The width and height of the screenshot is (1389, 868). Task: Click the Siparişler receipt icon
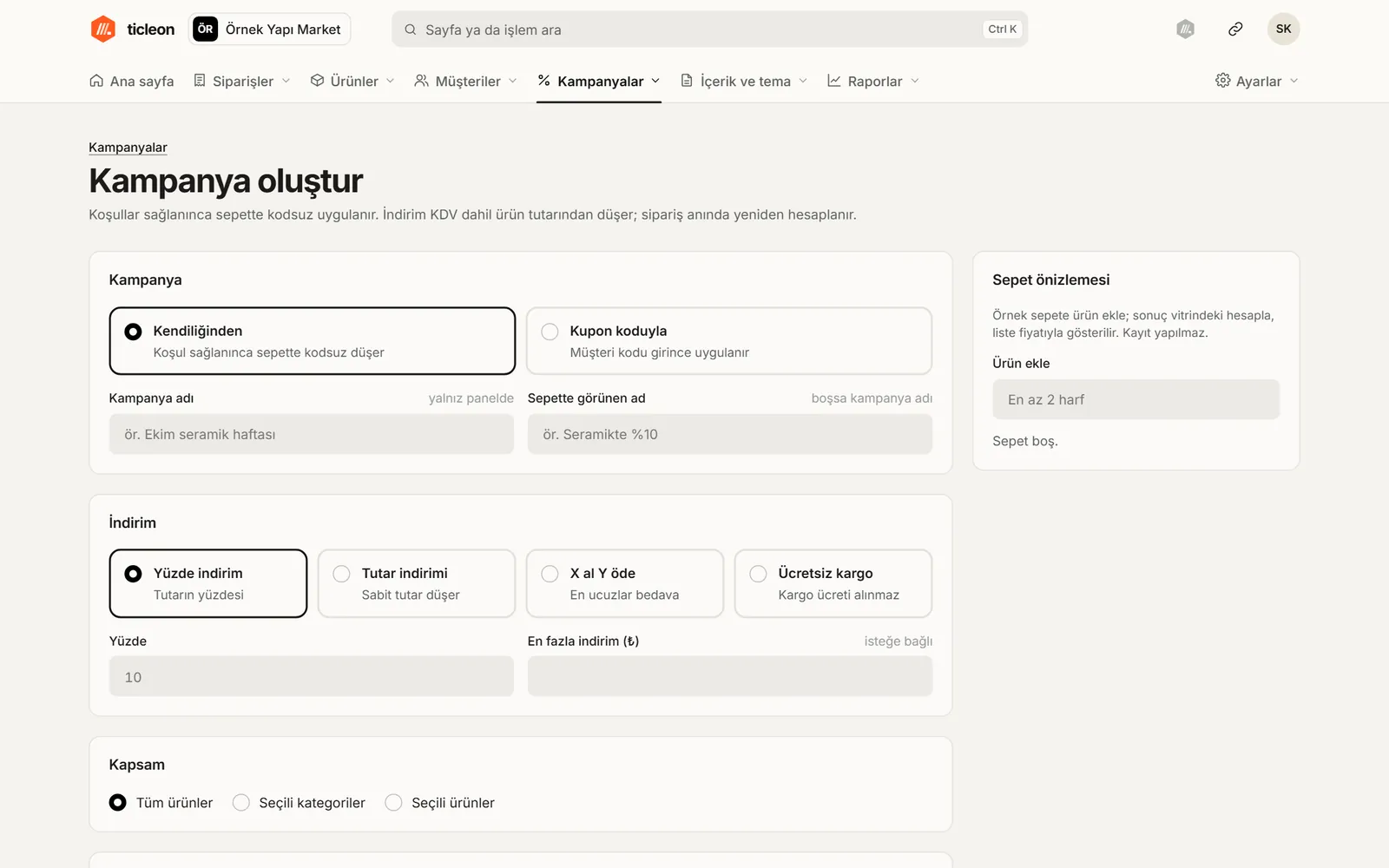(x=200, y=81)
